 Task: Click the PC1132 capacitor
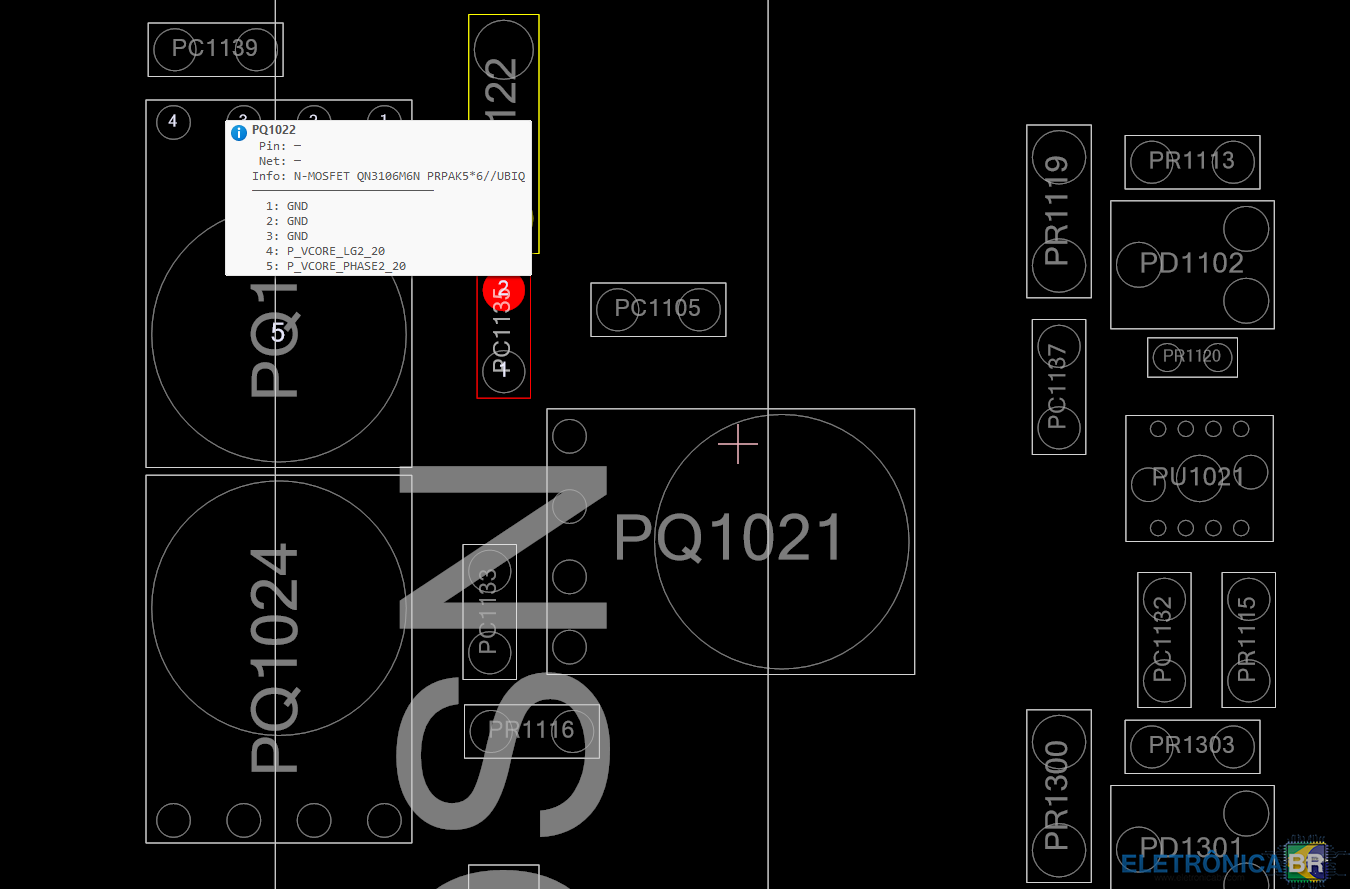(1163, 639)
